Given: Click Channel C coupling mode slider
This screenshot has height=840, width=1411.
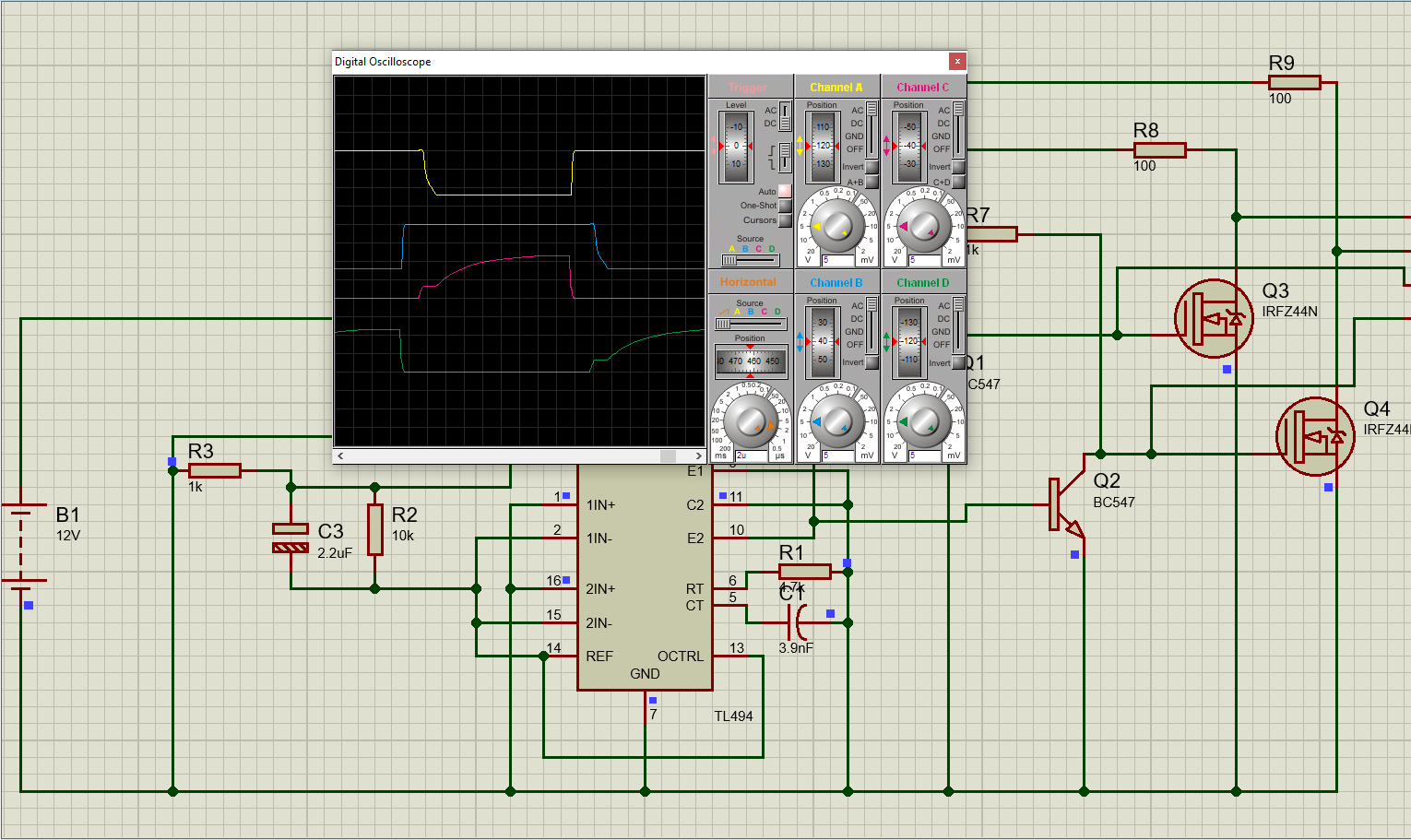Looking at the screenshot, I should pos(958,129).
